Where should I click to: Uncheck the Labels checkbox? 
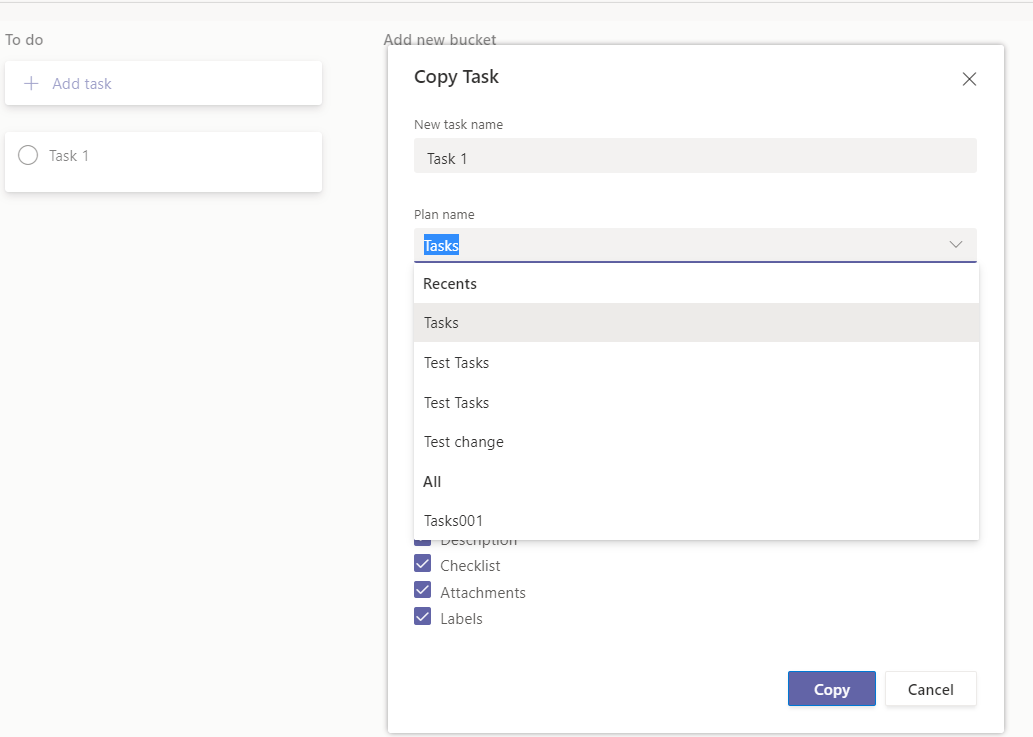pos(422,616)
